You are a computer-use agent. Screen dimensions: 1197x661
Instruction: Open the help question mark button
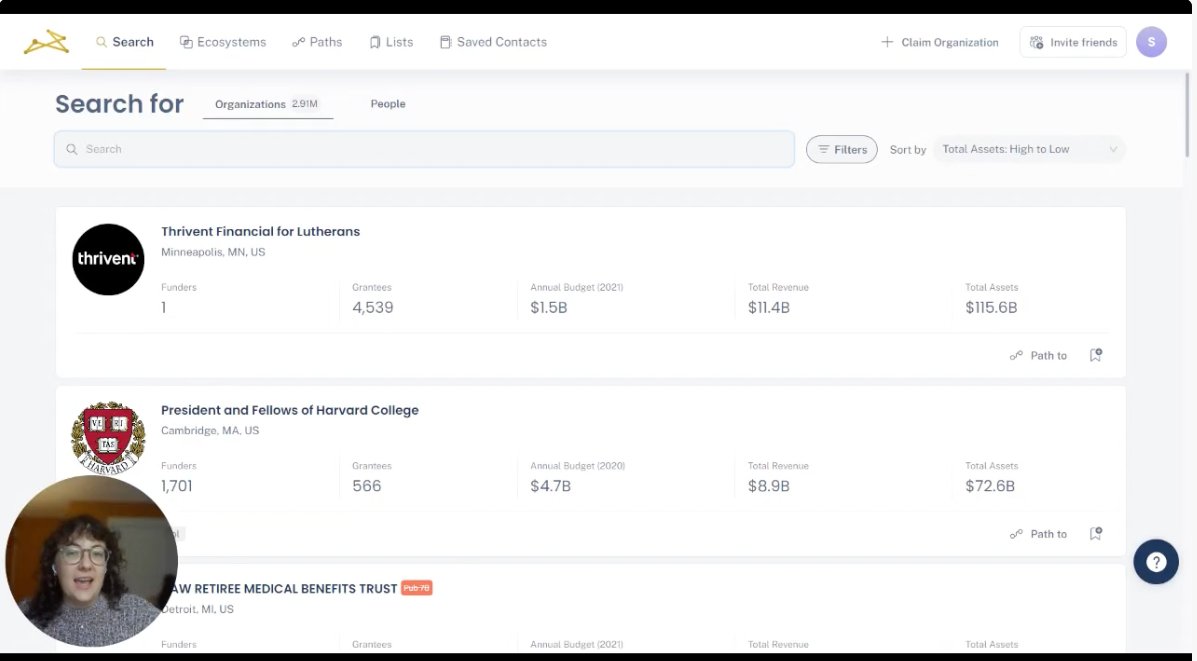[x=1156, y=562]
